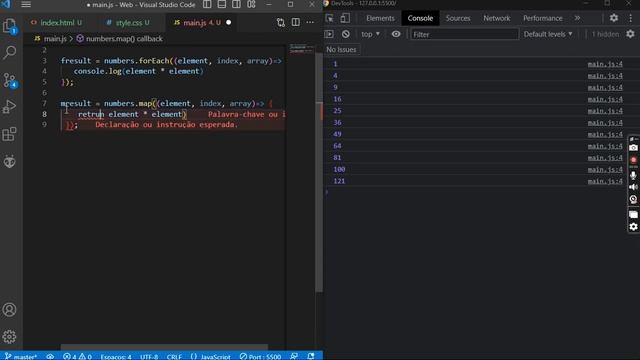640x360 pixels.
Task: Show the console sidebar
Action: click(329, 34)
